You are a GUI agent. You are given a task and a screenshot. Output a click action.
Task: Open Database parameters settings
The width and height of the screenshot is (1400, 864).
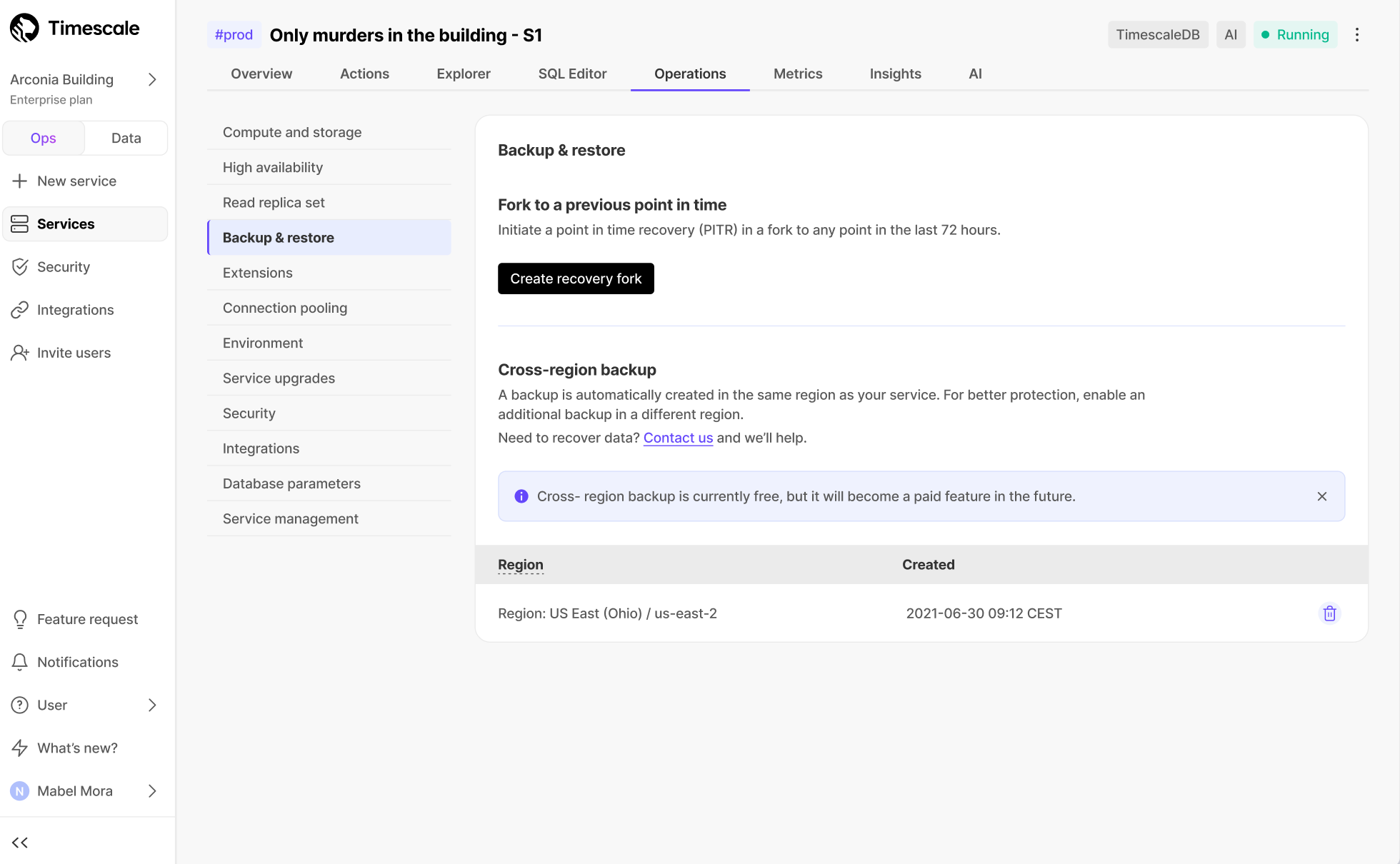[329, 483]
